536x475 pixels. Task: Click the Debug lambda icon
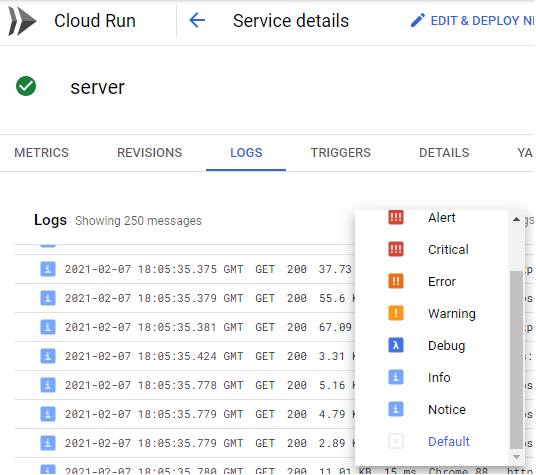(x=396, y=345)
